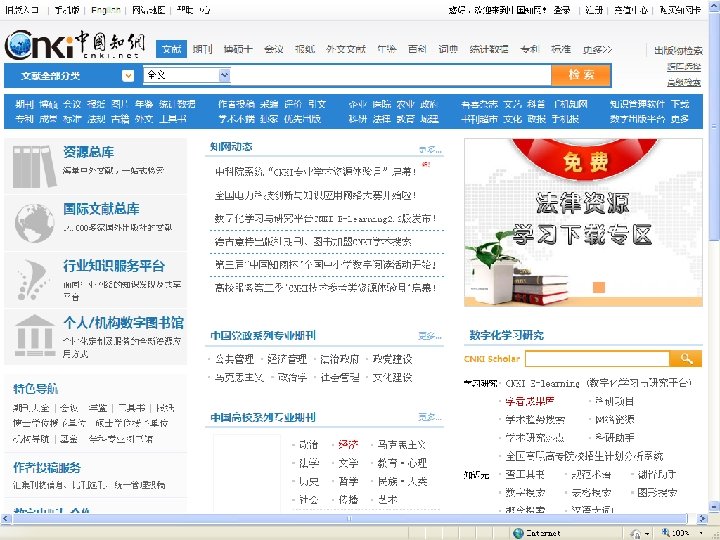Click the CNKI Scholar magnifier search icon

tap(686, 359)
